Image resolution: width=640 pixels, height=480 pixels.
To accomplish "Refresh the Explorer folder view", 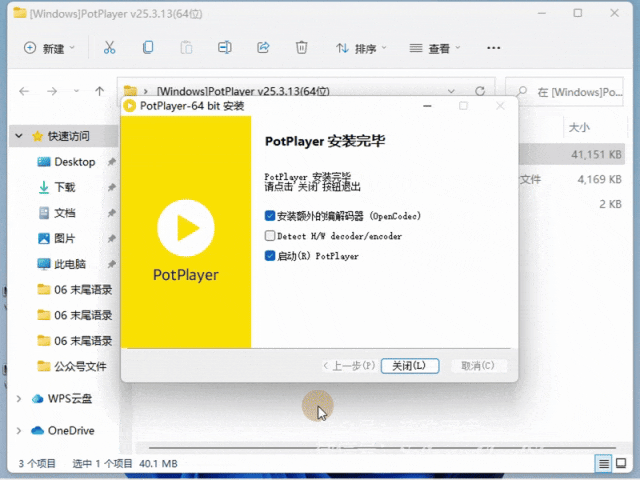I will [x=480, y=91].
